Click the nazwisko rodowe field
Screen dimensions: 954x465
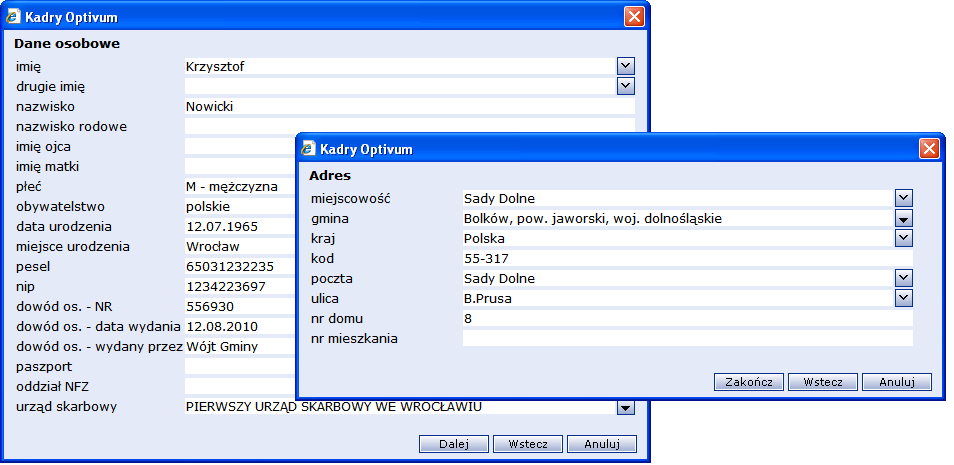pyautogui.click(x=409, y=125)
